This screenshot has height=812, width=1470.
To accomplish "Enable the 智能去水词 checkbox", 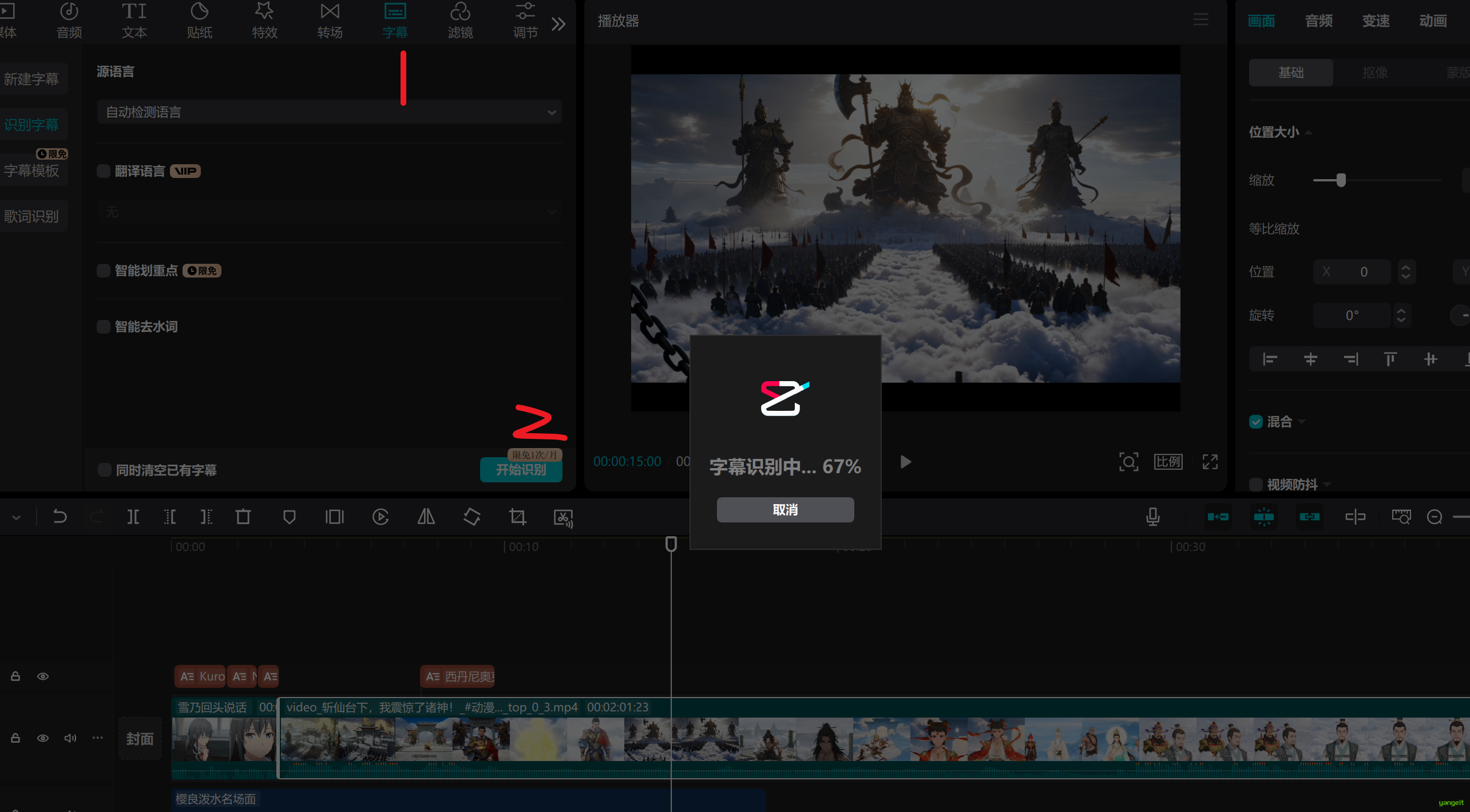I will pos(104,327).
